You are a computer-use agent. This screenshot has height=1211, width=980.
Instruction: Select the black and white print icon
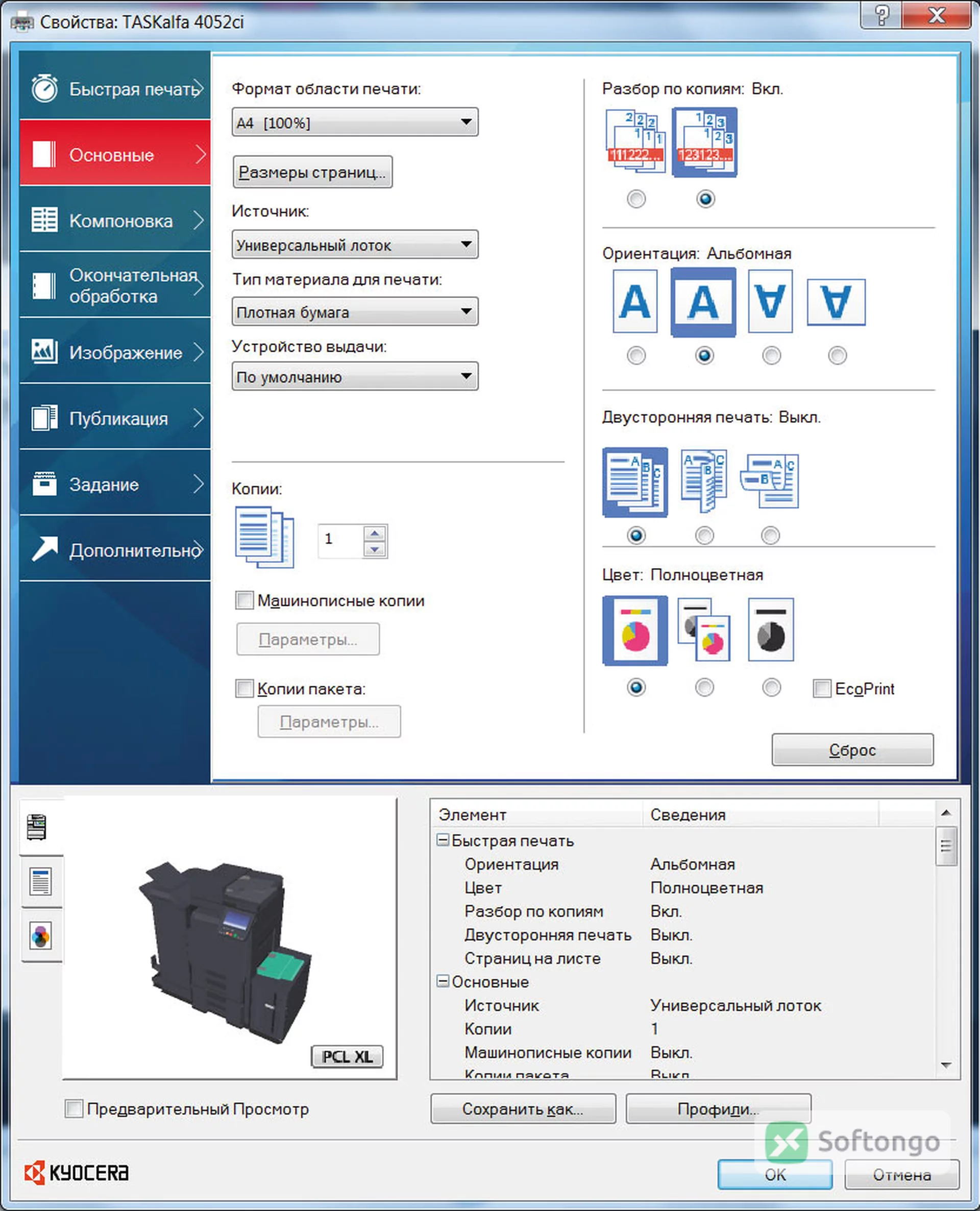tap(771, 629)
